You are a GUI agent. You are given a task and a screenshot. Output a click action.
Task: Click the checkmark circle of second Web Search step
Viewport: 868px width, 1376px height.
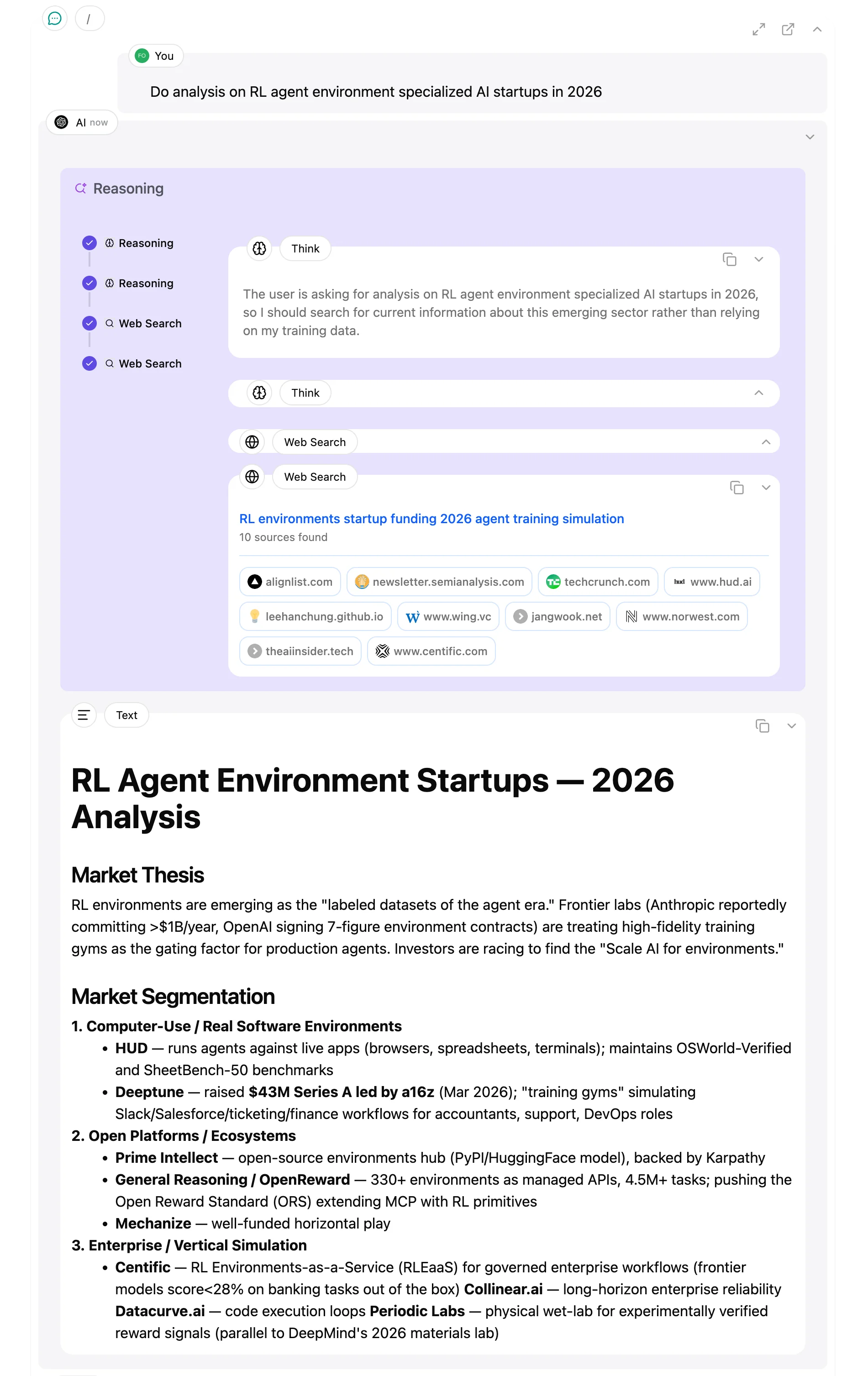coord(89,363)
